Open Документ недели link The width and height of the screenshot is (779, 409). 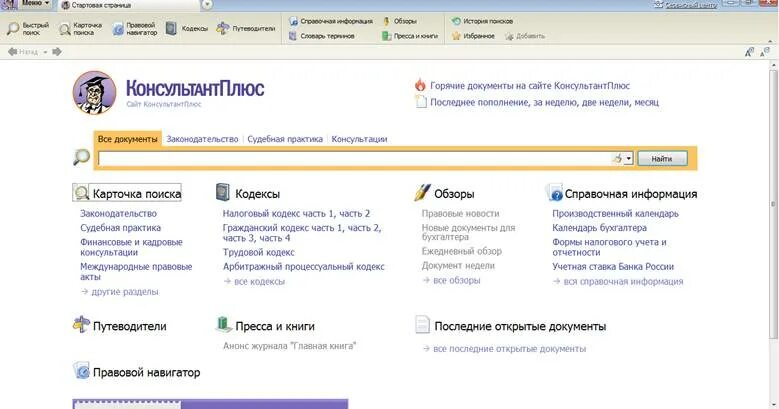[x=458, y=265]
